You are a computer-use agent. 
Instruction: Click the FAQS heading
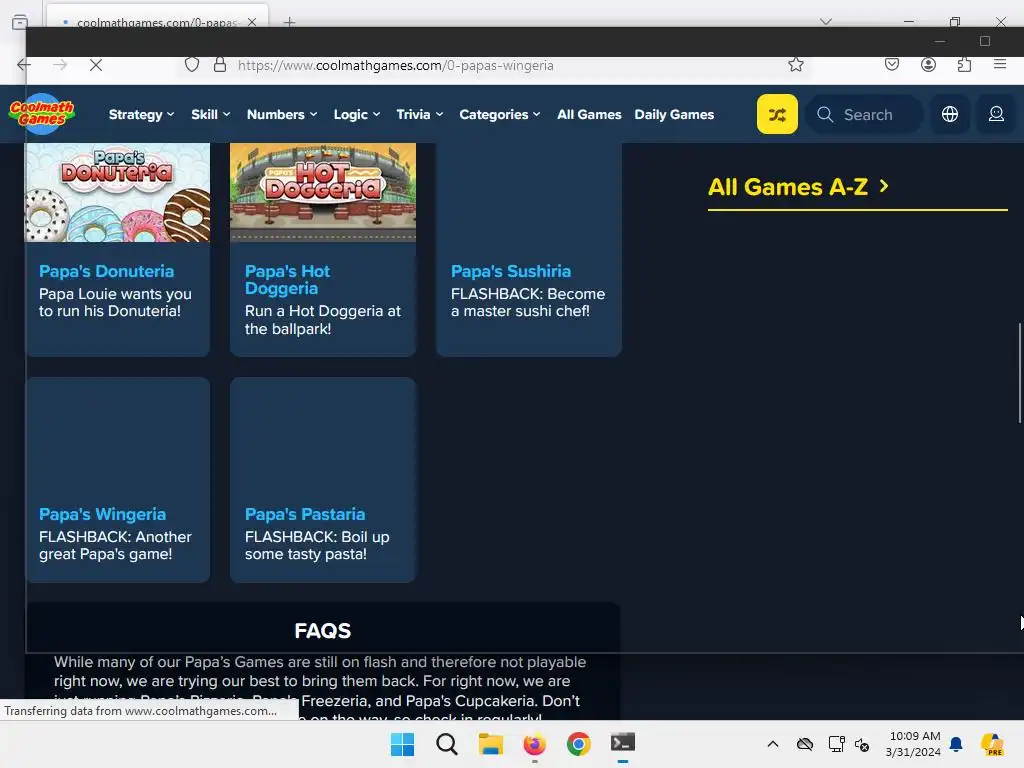tap(323, 631)
